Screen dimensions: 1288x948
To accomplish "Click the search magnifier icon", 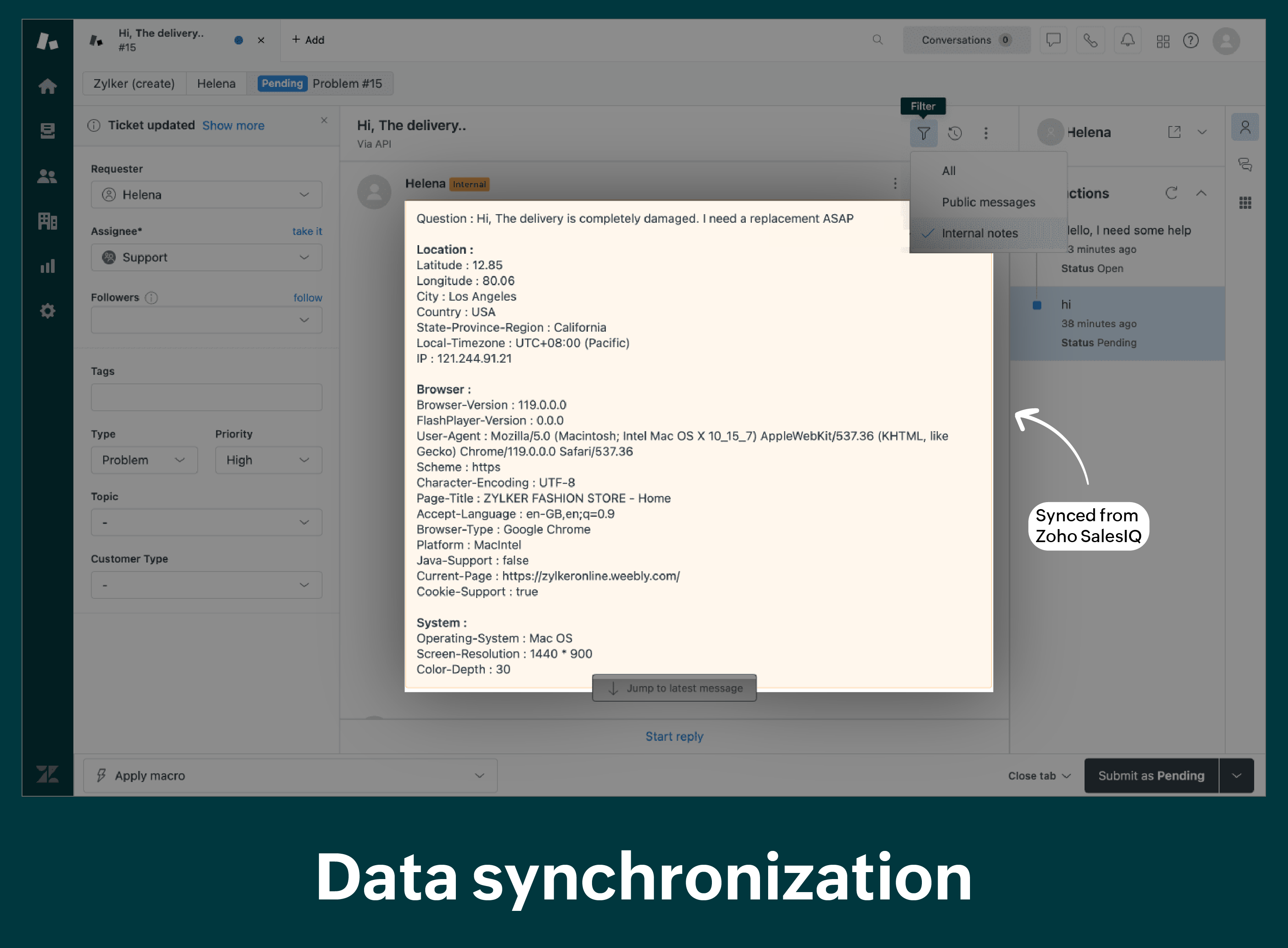I will 877,40.
